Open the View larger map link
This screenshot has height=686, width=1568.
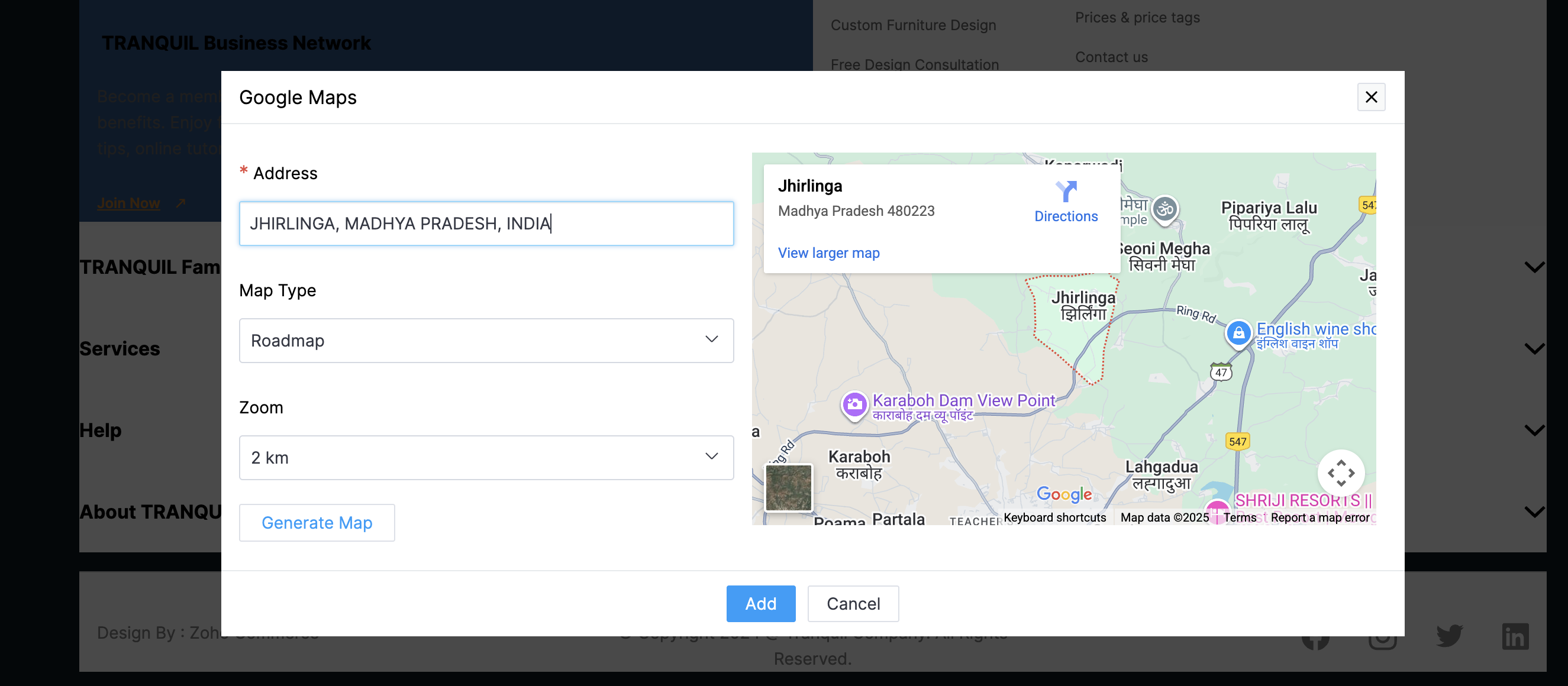click(x=828, y=253)
